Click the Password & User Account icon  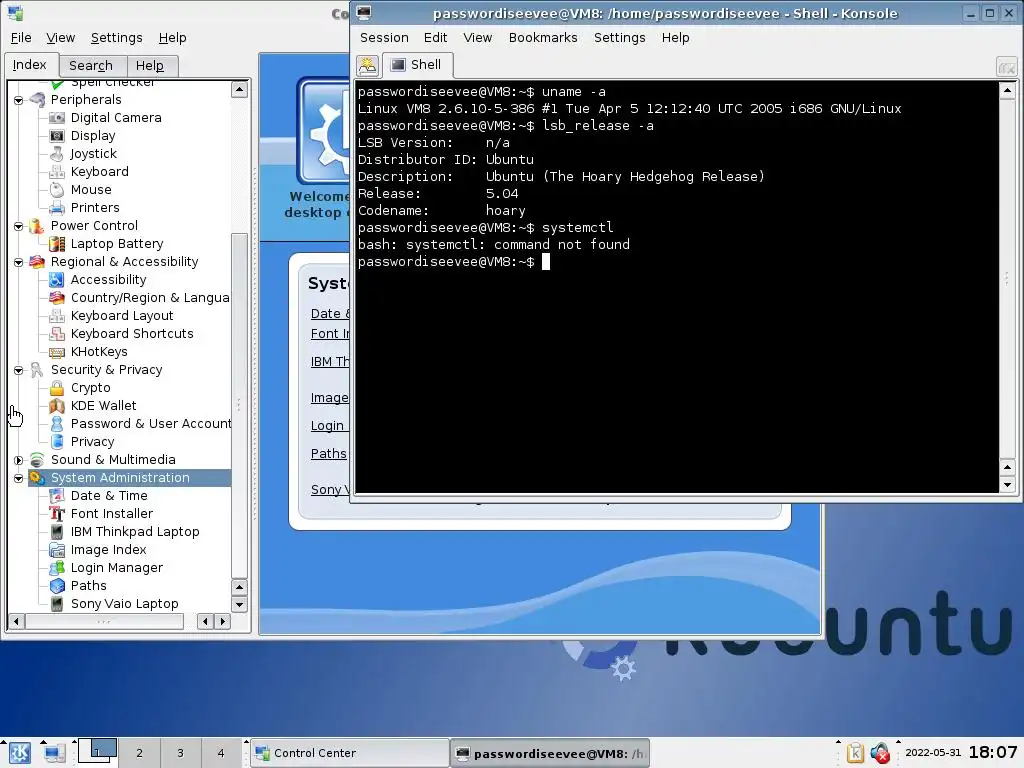point(57,424)
